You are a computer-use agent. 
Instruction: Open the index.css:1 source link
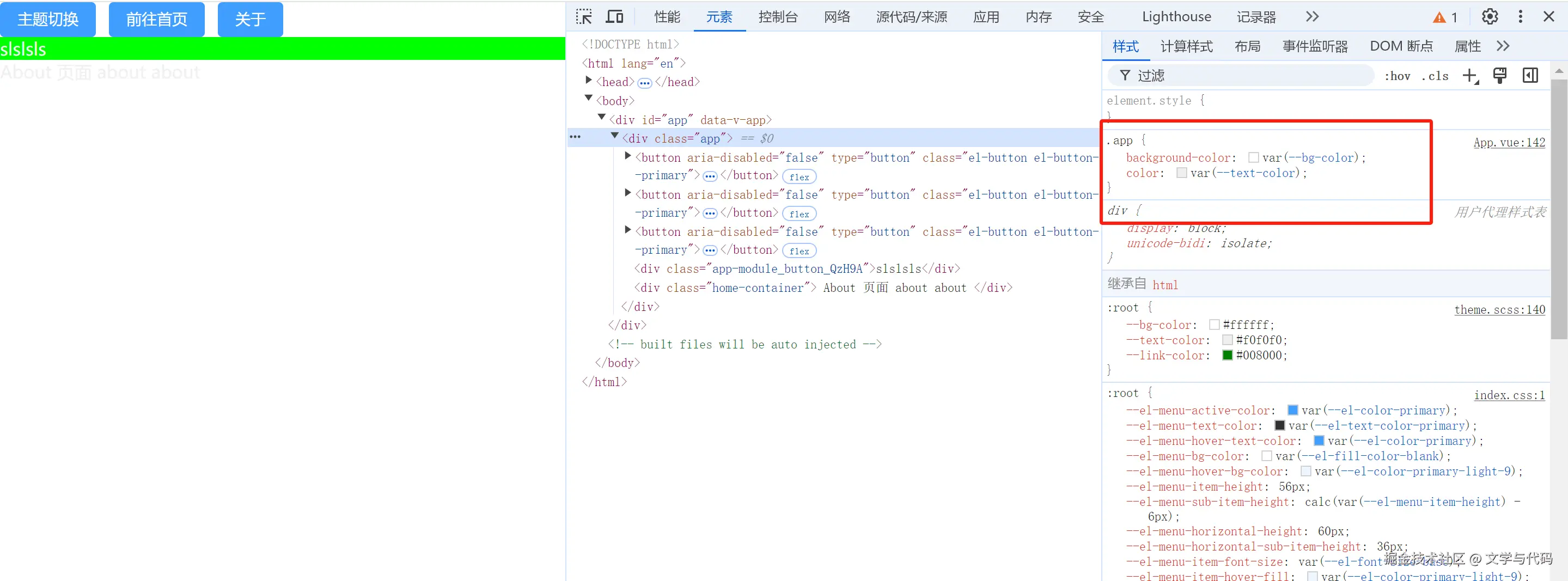[1510, 395]
